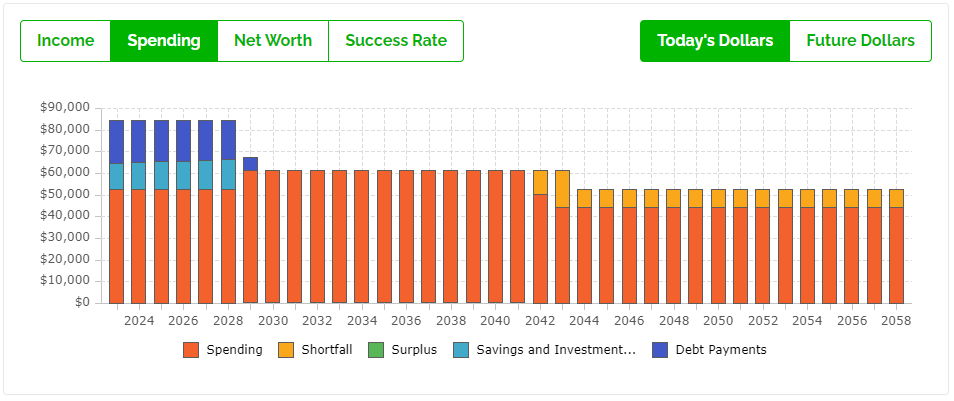Toggle the Debt Payments legend entry

click(x=709, y=350)
